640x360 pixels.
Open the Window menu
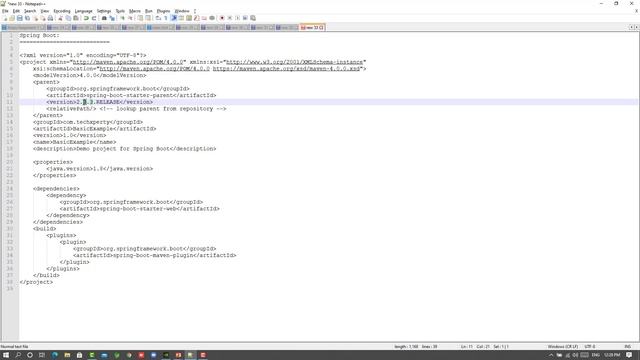pos(182,11)
